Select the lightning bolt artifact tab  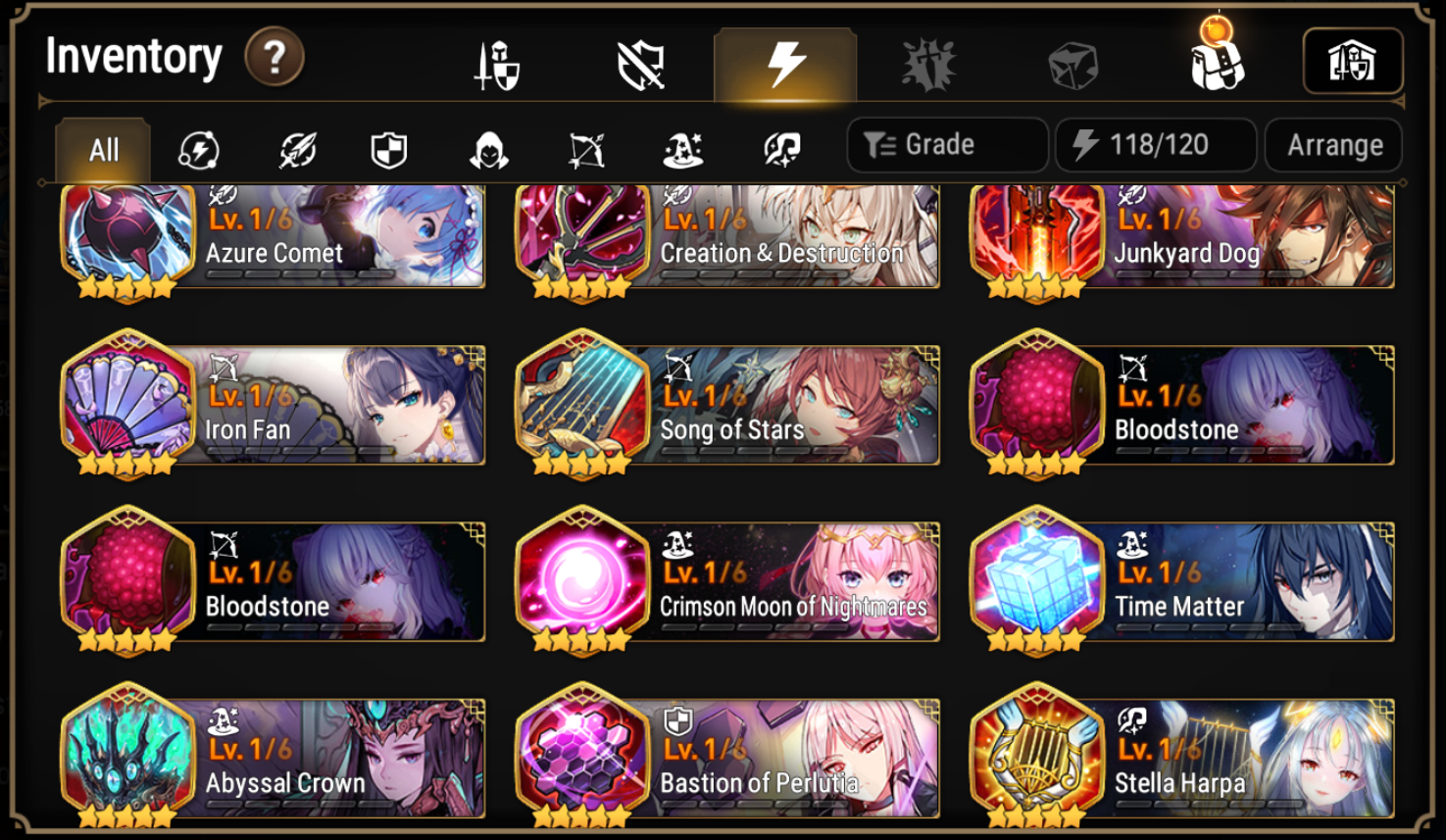point(785,65)
